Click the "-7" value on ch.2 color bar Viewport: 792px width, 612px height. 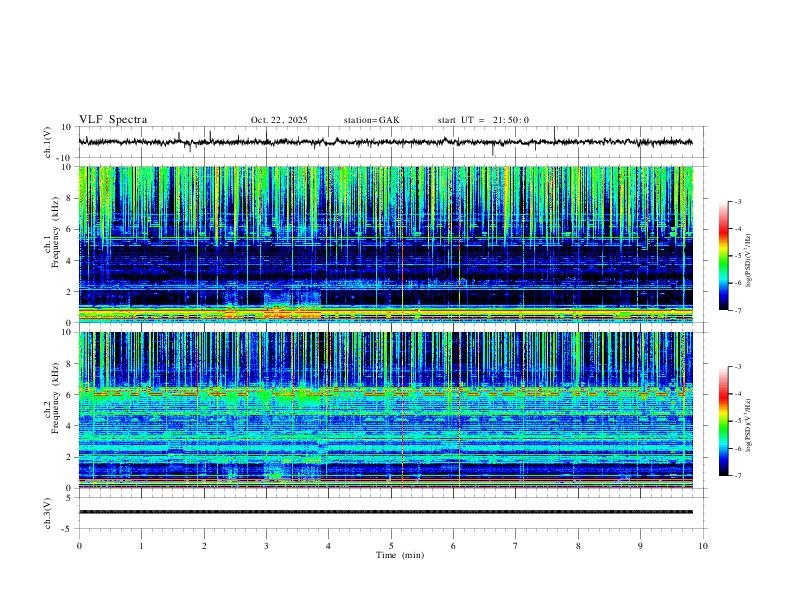pyautogui.click(x=737, y=476)
